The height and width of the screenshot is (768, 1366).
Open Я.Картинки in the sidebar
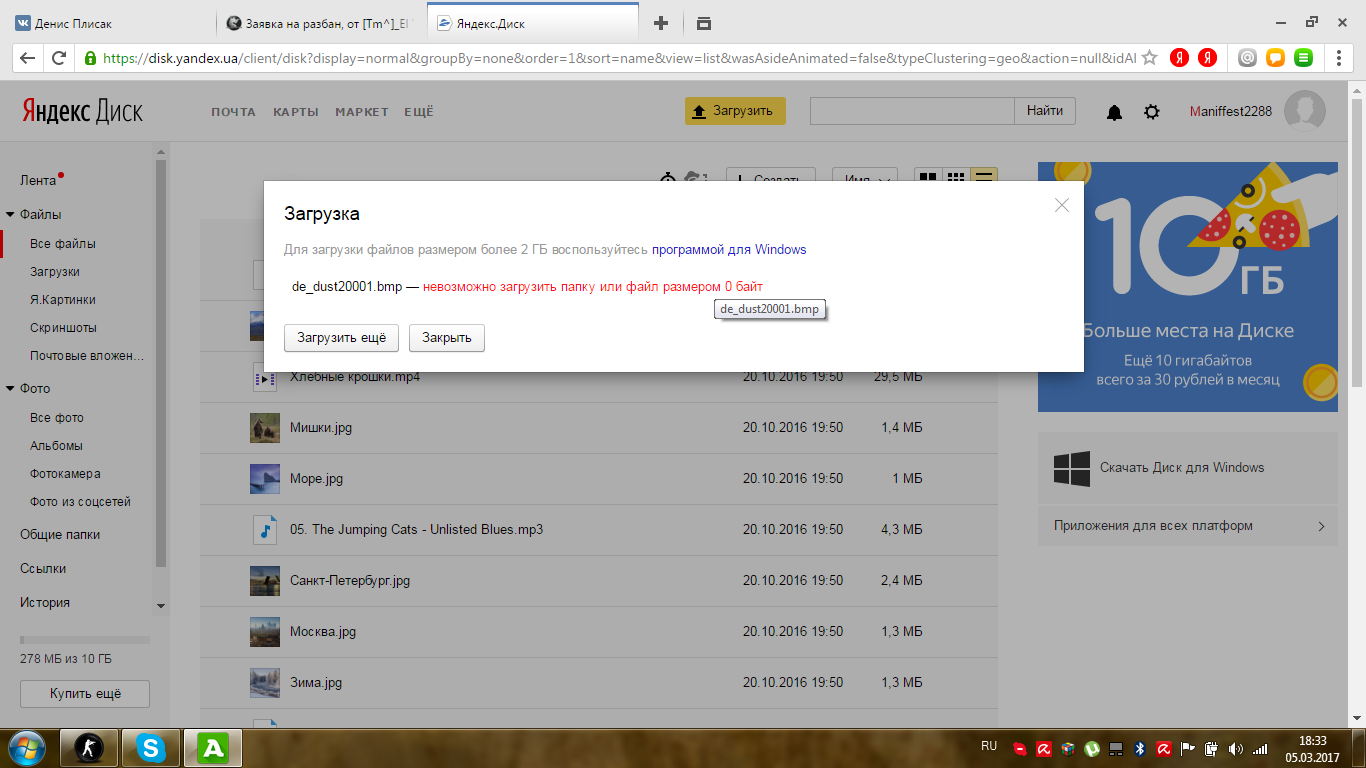pyautogui.click(x=63, y=300)
